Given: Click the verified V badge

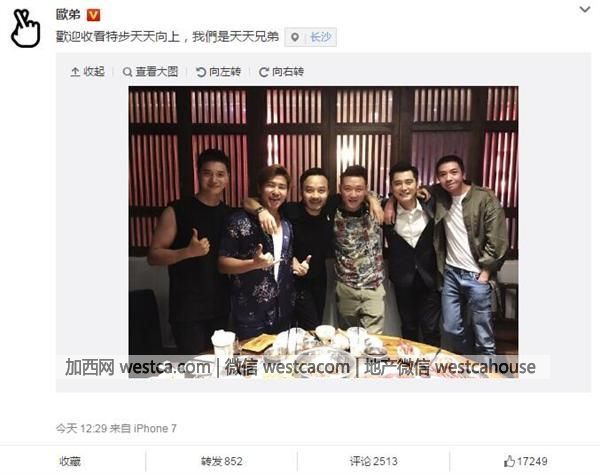Looking at the screenshot, I should click(93, 15).
